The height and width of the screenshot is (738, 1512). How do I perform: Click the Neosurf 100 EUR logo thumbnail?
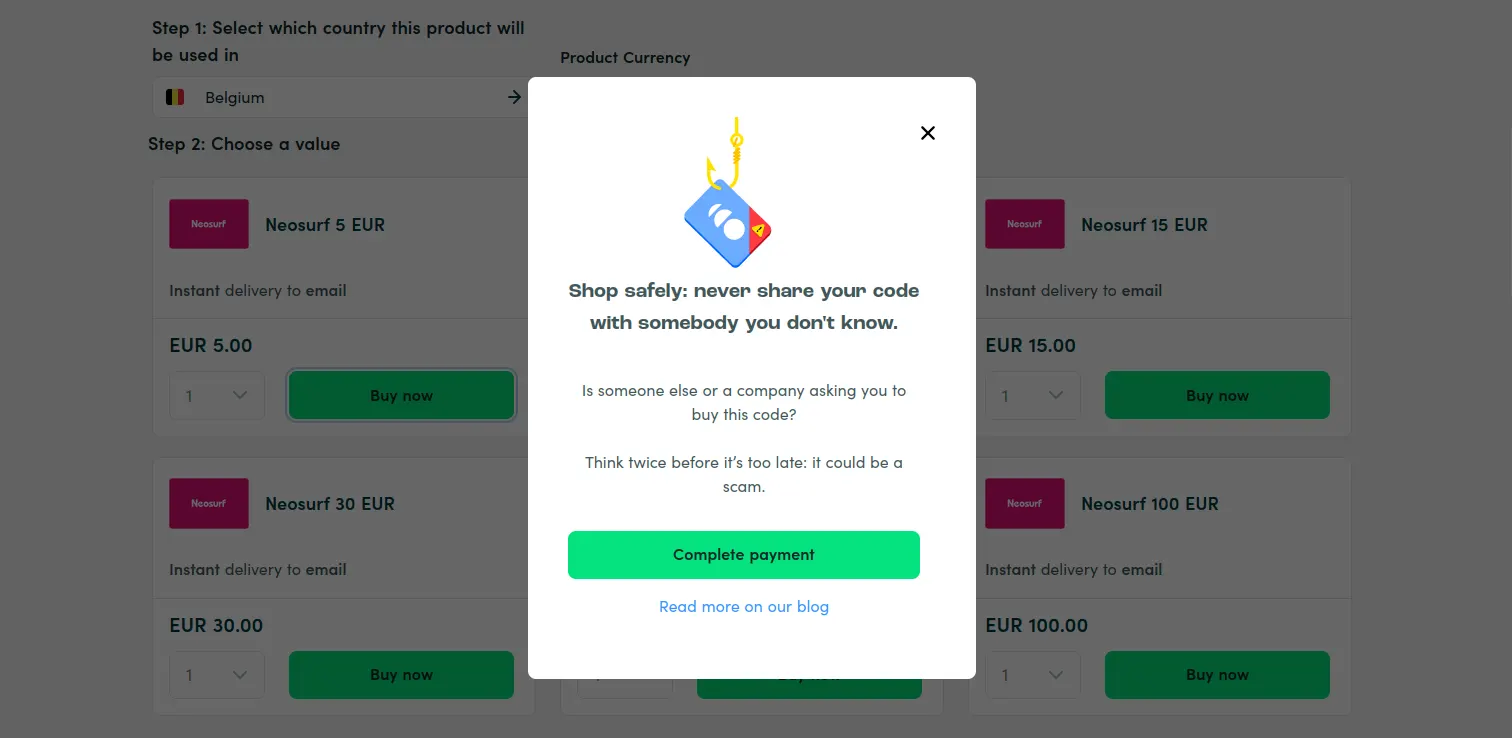point(1025,503)
